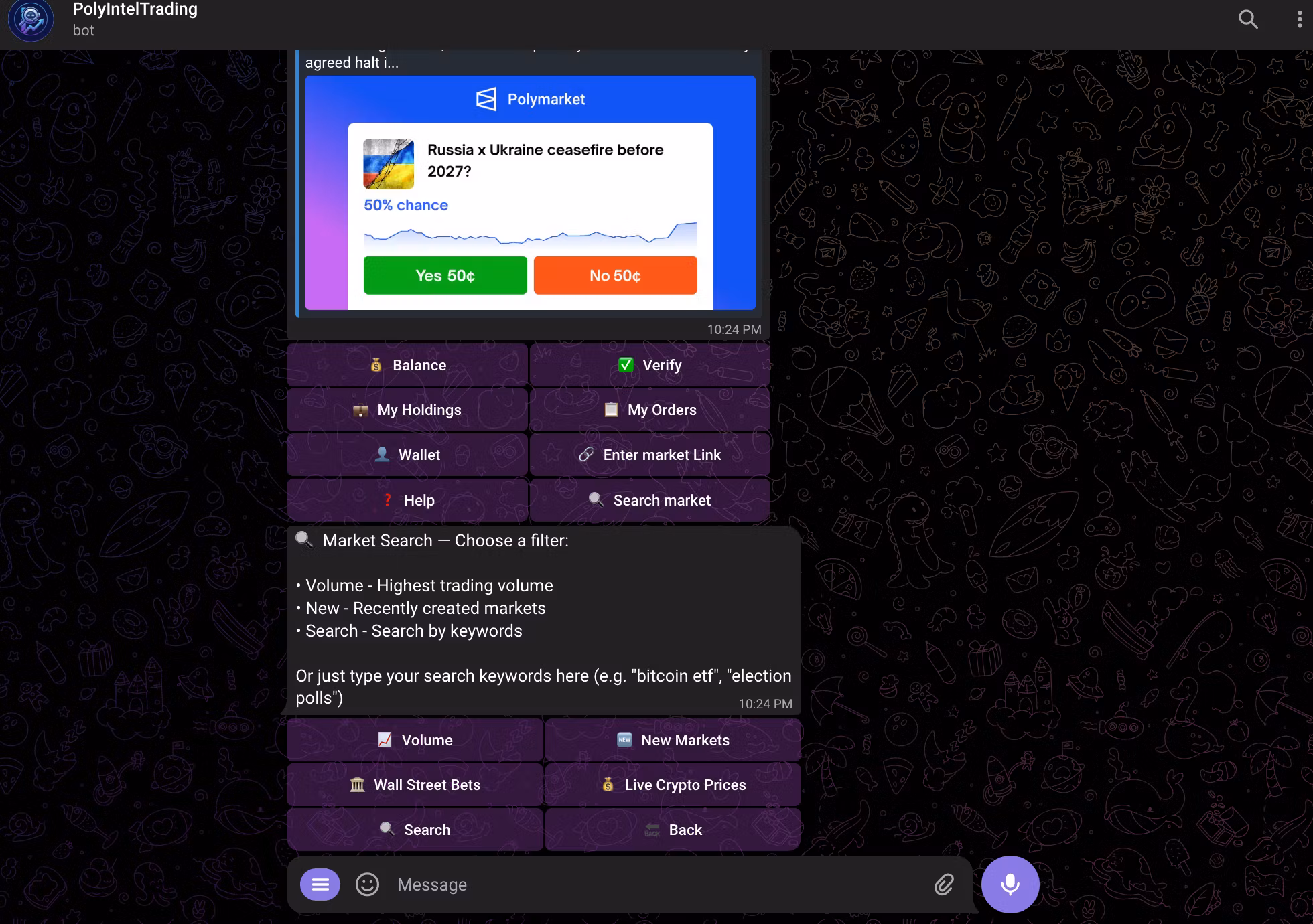
Task: Click the Russia x Ukraine market thumbnail
Action: coord(389,164)
